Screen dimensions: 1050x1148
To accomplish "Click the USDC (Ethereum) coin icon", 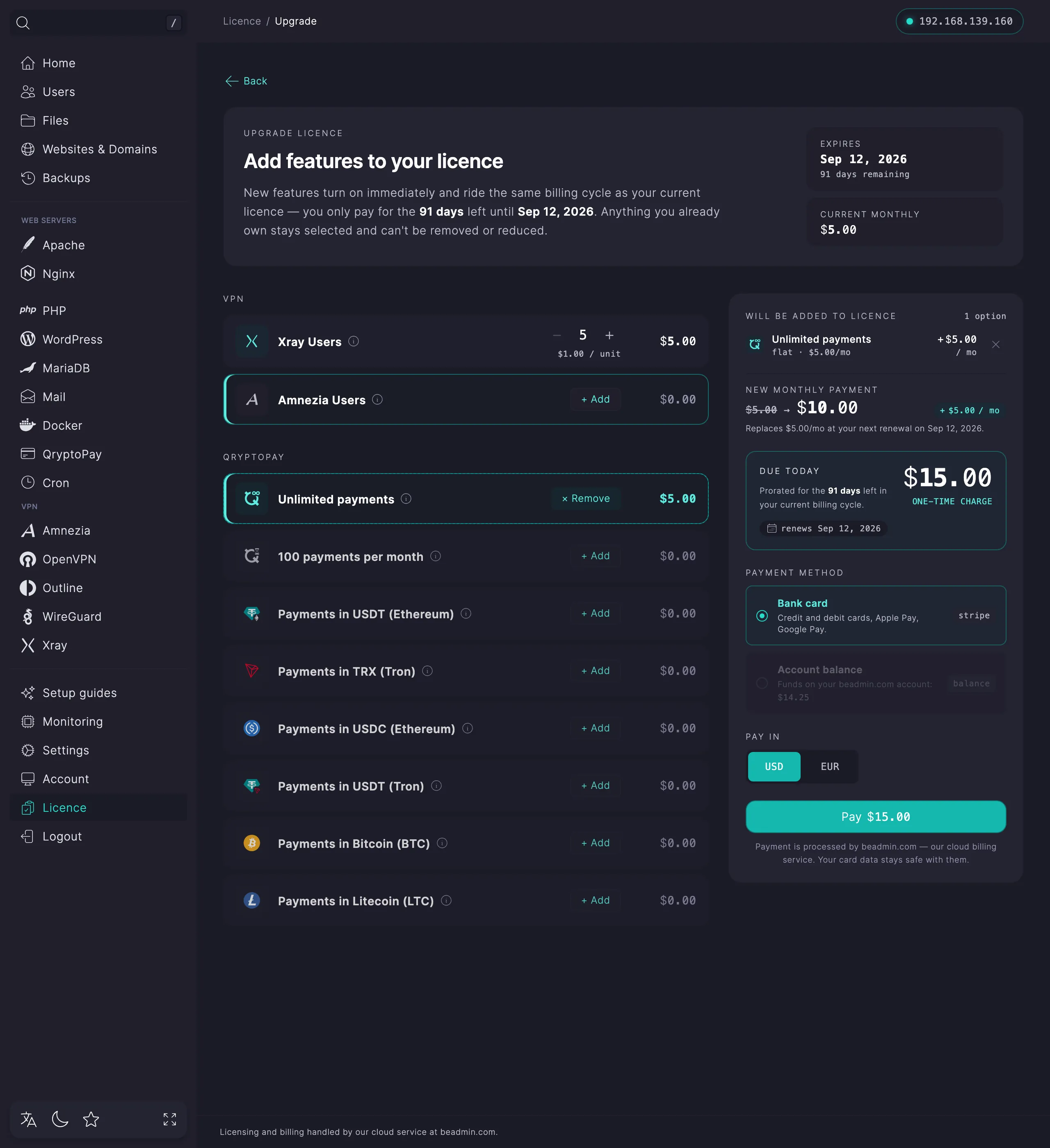I will click(252, 729).
